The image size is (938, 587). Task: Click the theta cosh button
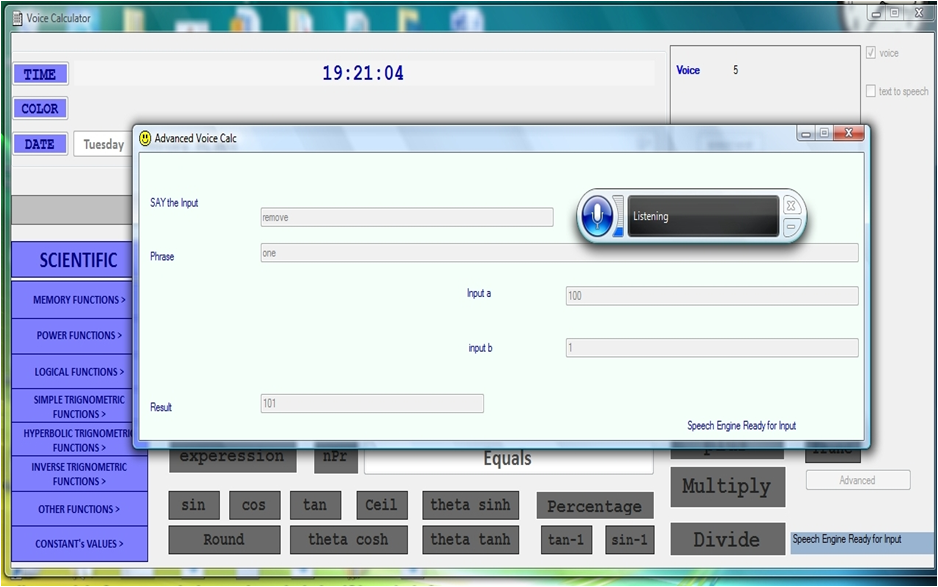[349, 540]
